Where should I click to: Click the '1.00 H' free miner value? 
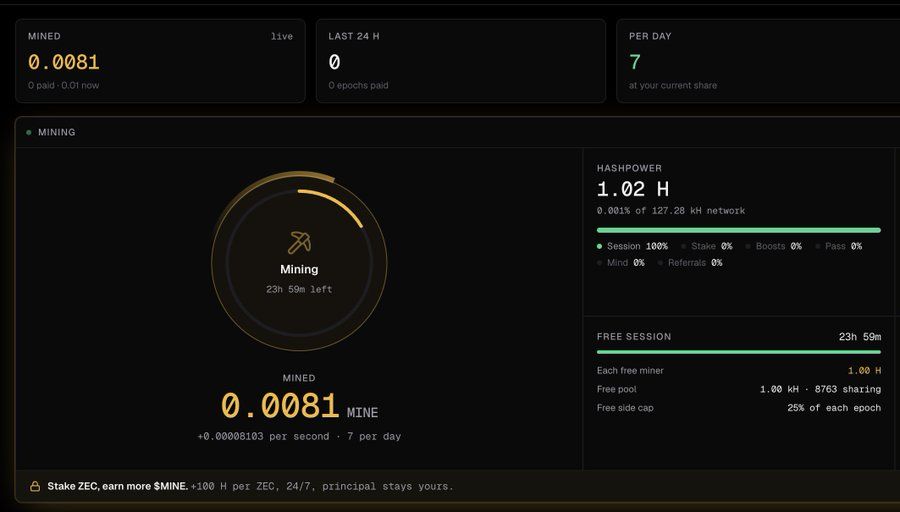tap(864, 370)
